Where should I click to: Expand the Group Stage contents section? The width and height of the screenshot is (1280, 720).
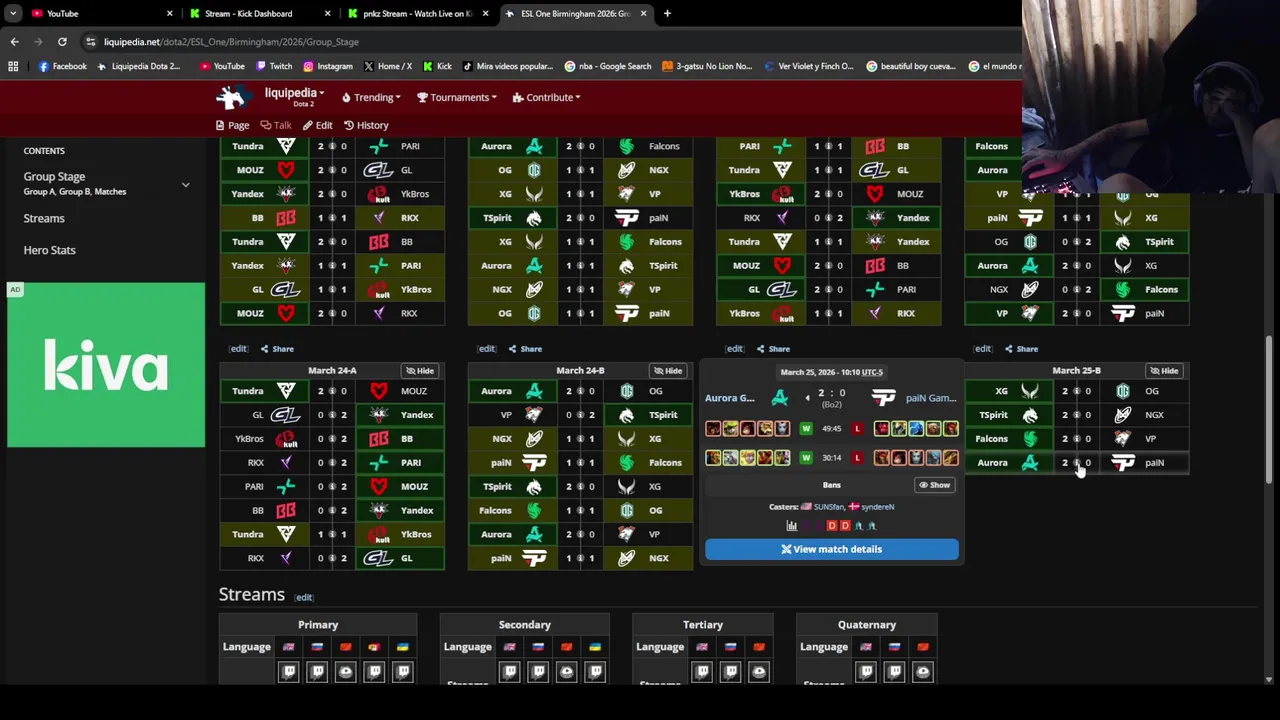click(x=185, y=184)
